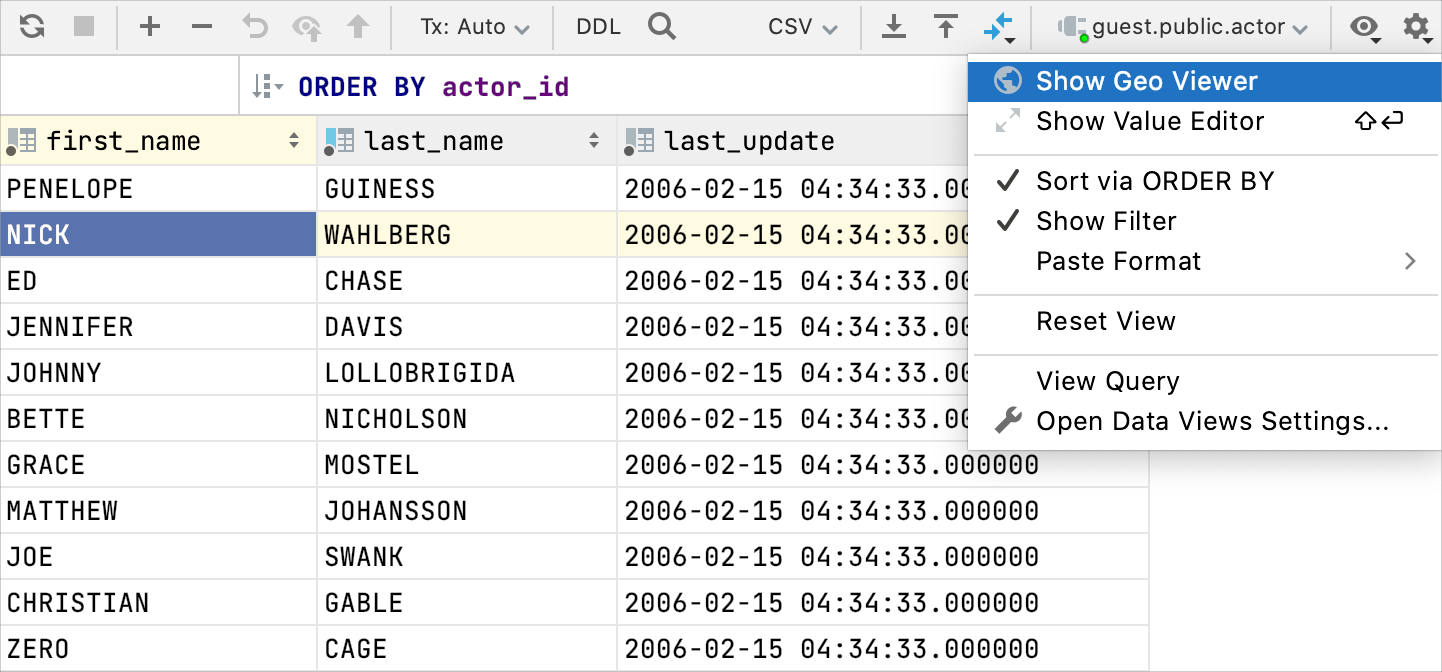Open the Tx: Auto transaction dropdown
1442x672 pixels.
(x=472, y=27)
